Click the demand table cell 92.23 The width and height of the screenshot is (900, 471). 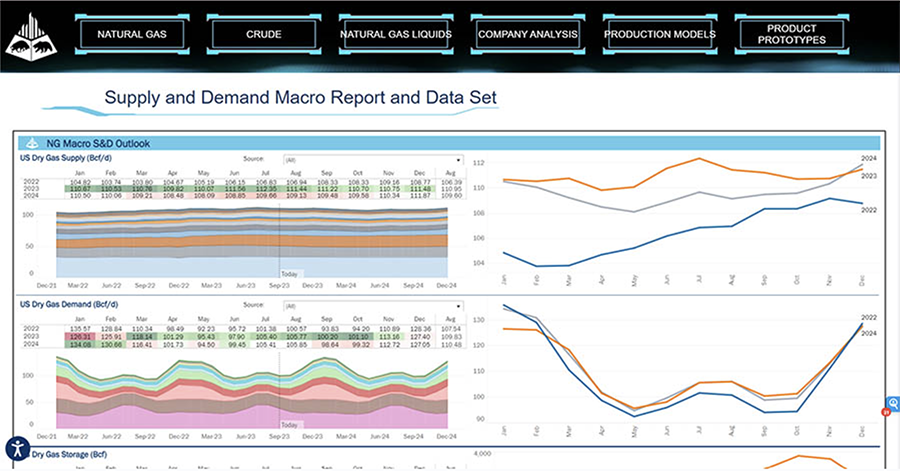tap(203, 329)
